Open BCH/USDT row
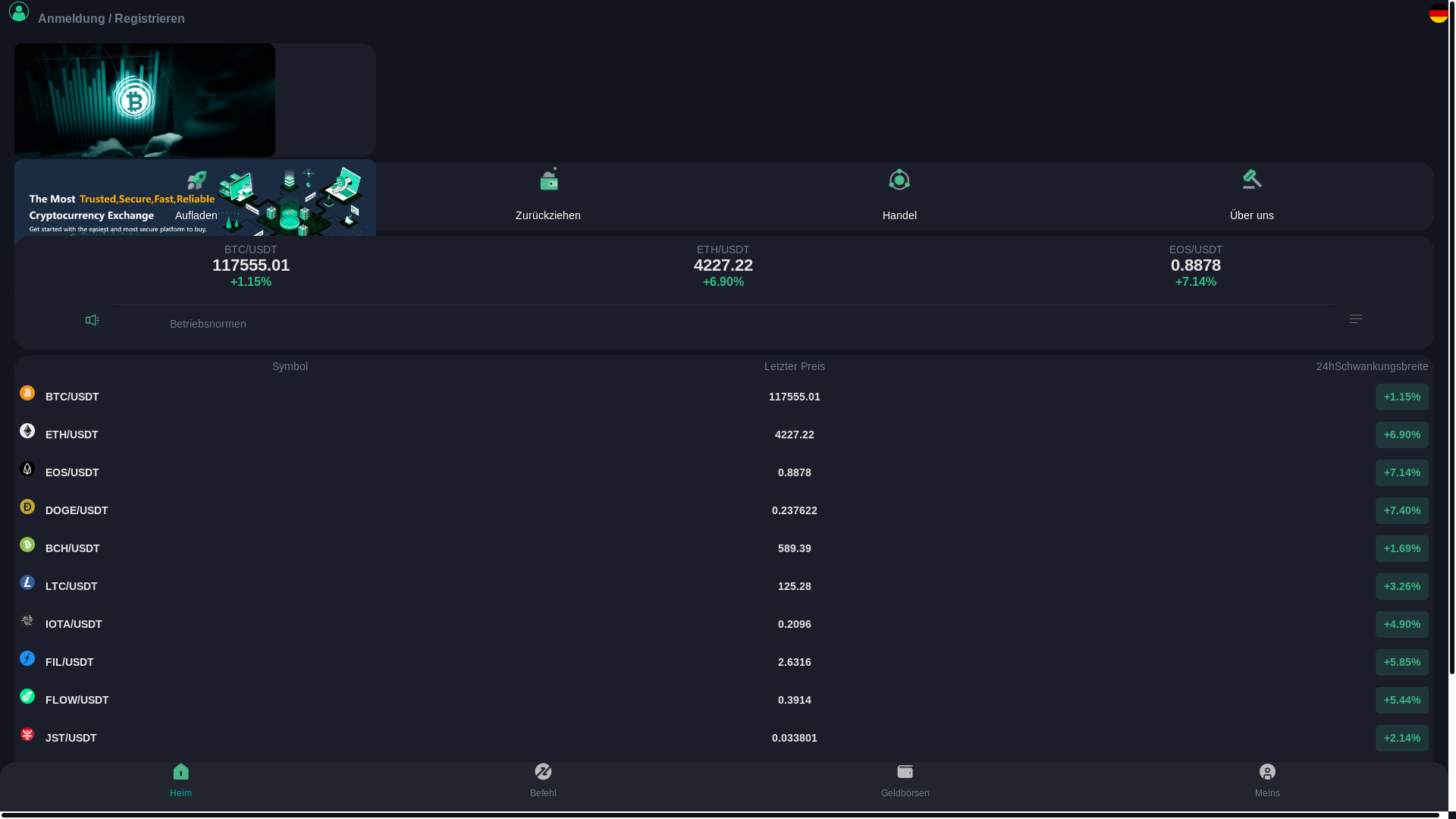 pyautogui.click(x=724, y=548)
